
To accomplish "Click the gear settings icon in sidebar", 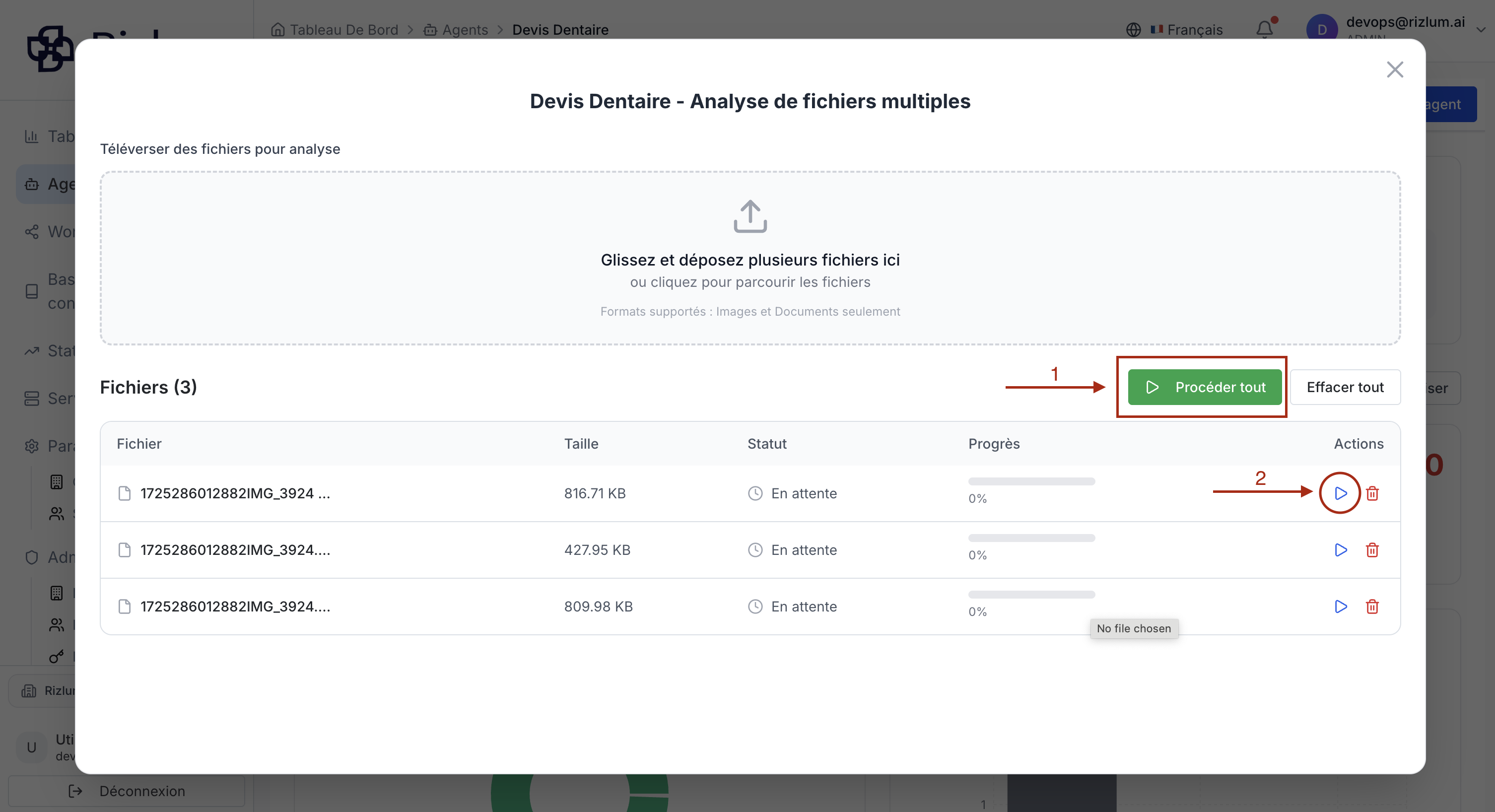I will pyautogui.click(x=31, y=446).
